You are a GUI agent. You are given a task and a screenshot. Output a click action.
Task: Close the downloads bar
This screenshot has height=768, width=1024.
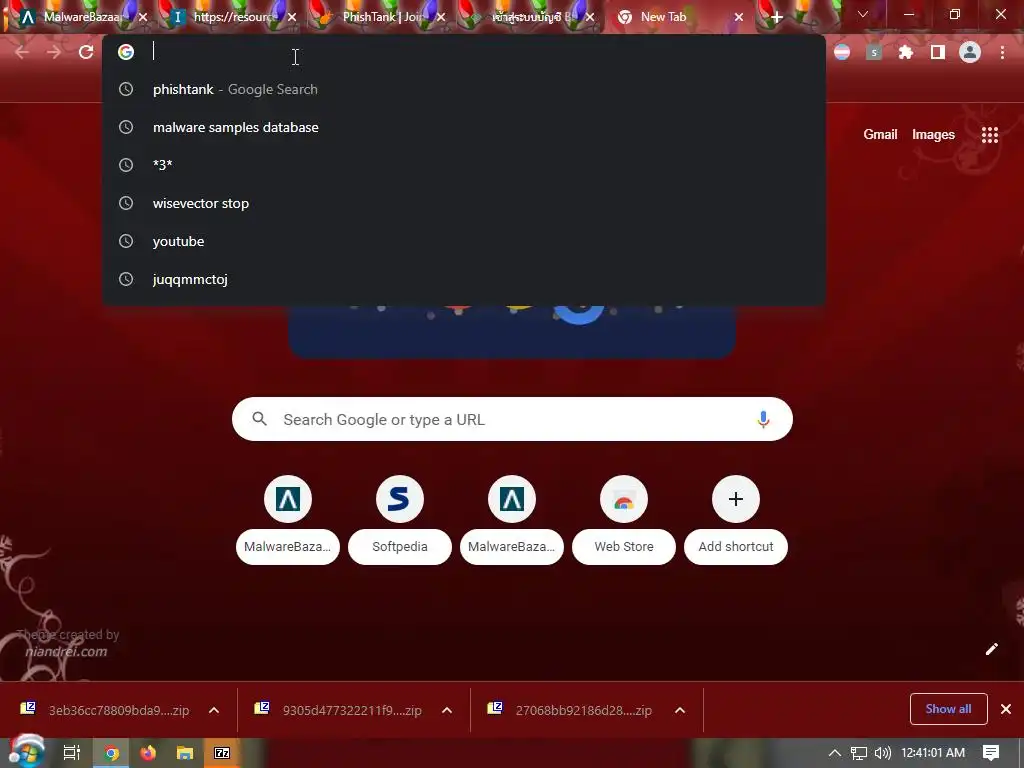(x=1006, y=709)
